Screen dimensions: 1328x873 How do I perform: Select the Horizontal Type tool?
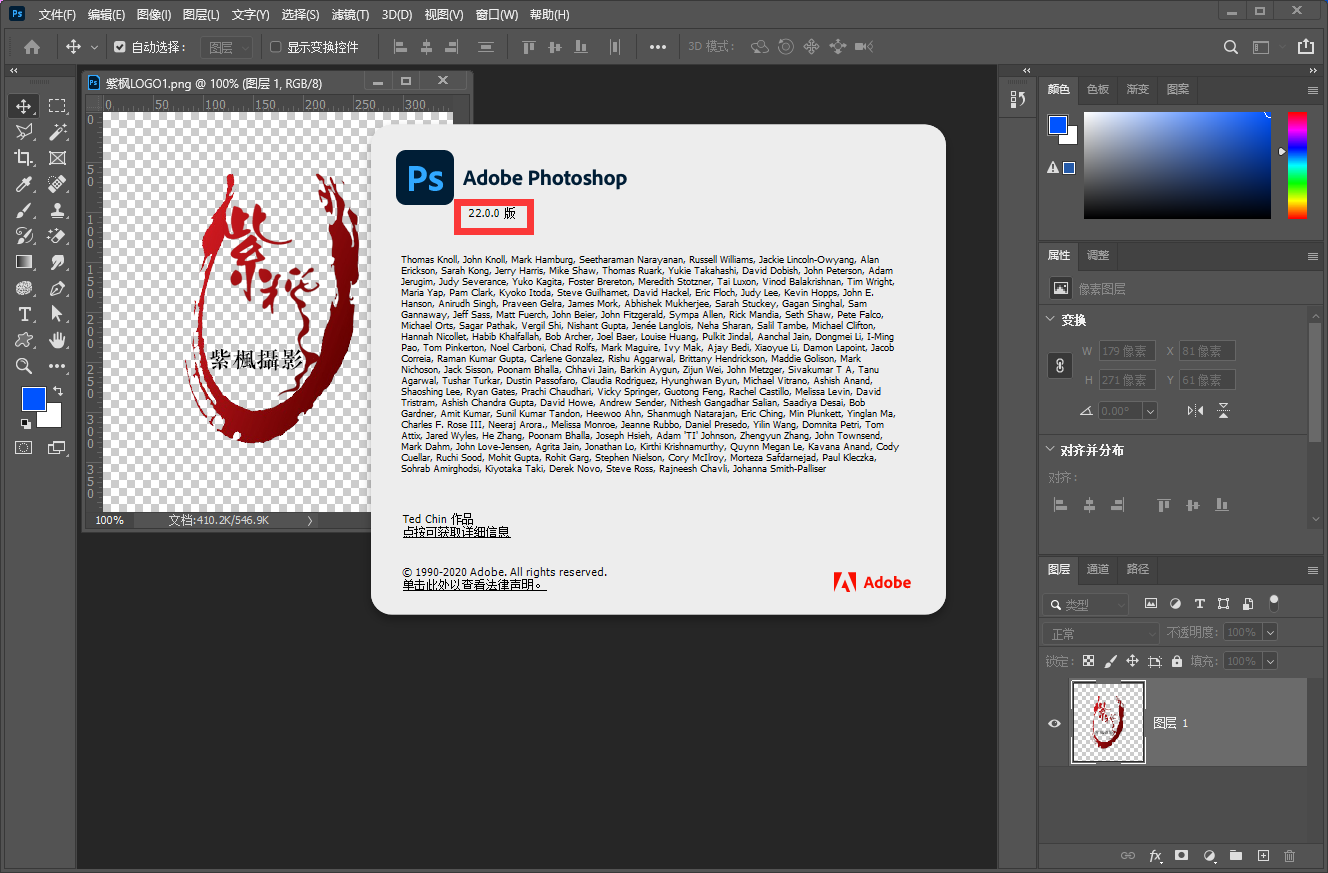(x=24, y=314)
